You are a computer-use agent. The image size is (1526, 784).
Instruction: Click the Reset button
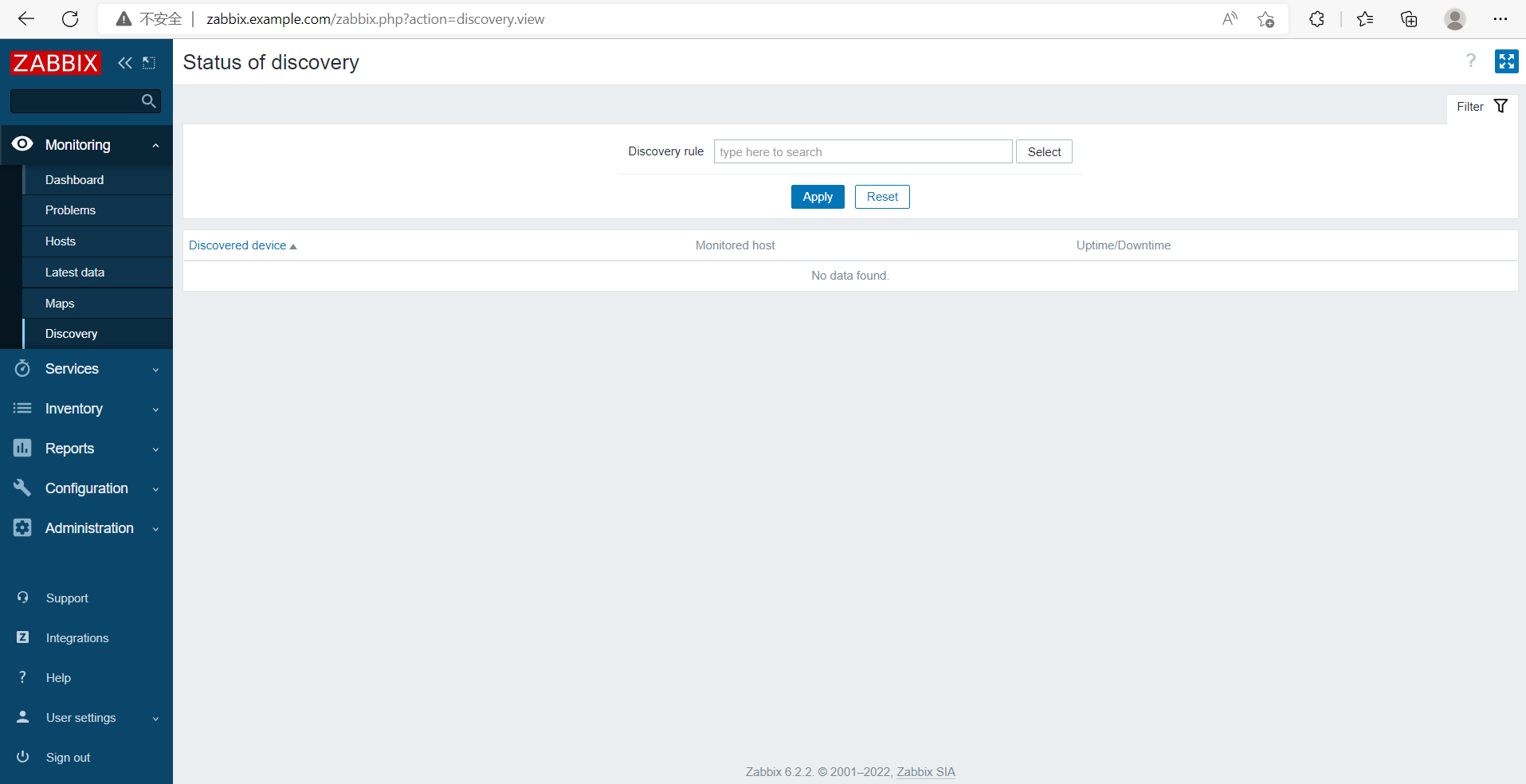pyautogui.click(x=882, y=197)
